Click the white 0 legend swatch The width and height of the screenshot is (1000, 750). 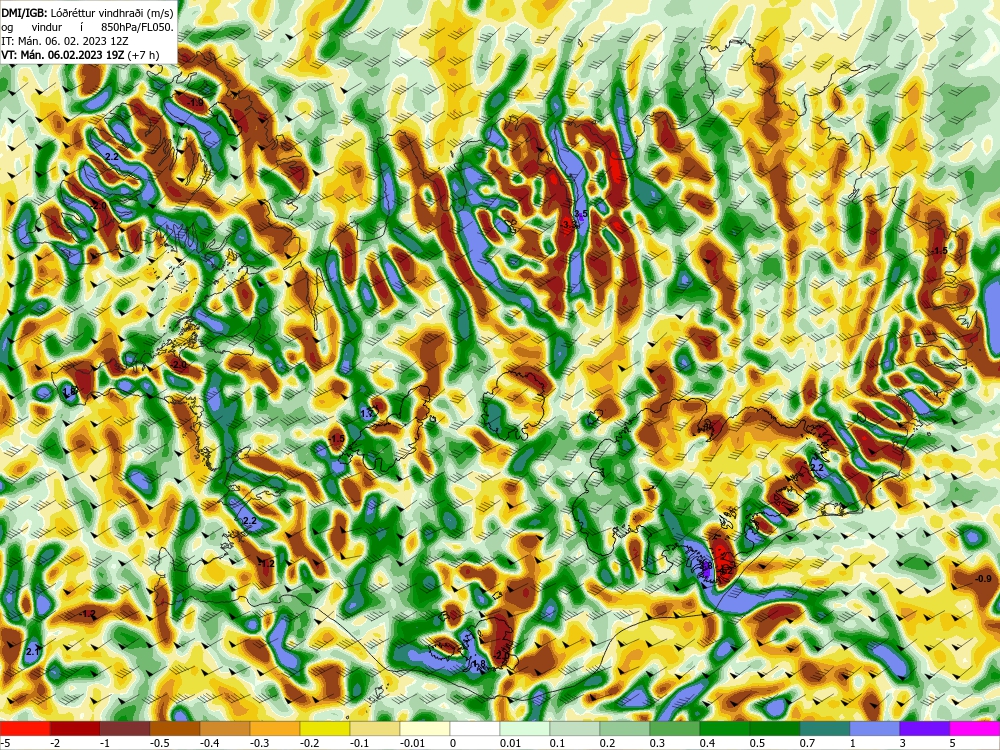(475, 728)
